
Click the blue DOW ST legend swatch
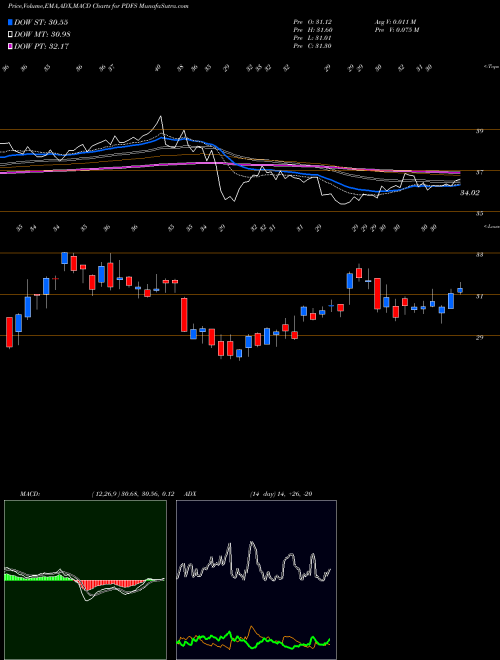click(10, 22)
